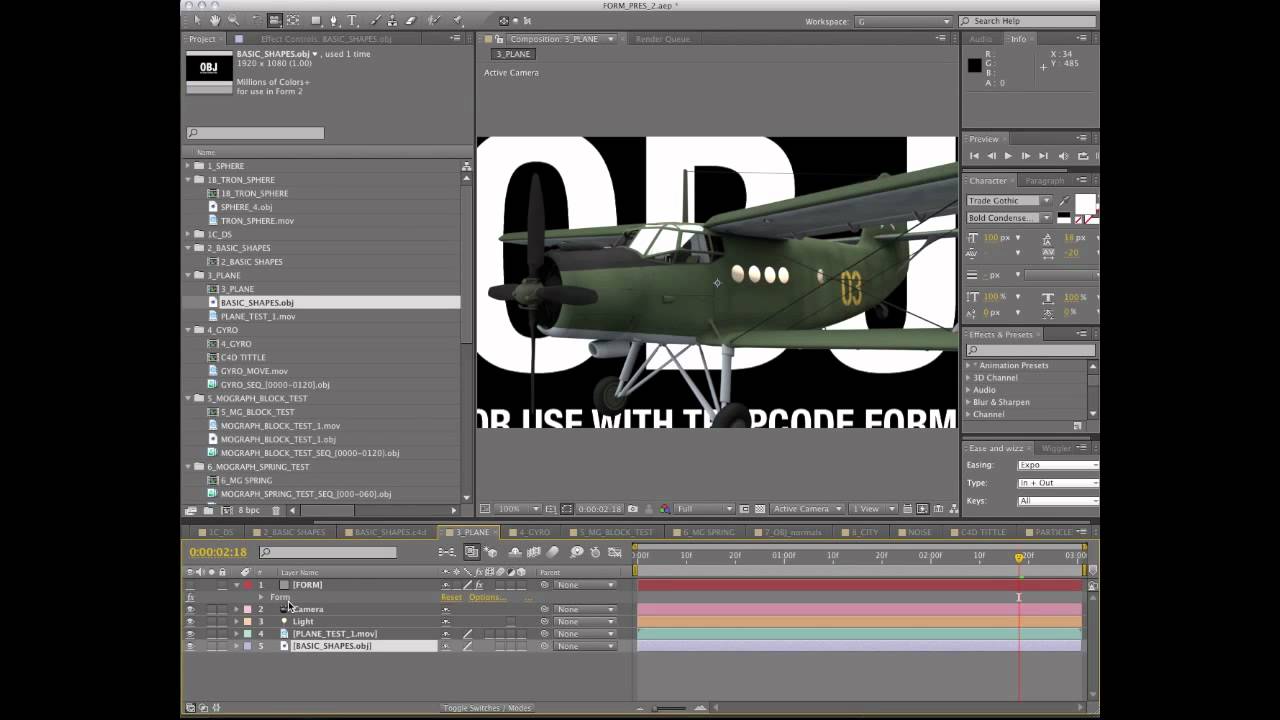
Task: Click the white fill color swatch
Action: (1085, 204)
